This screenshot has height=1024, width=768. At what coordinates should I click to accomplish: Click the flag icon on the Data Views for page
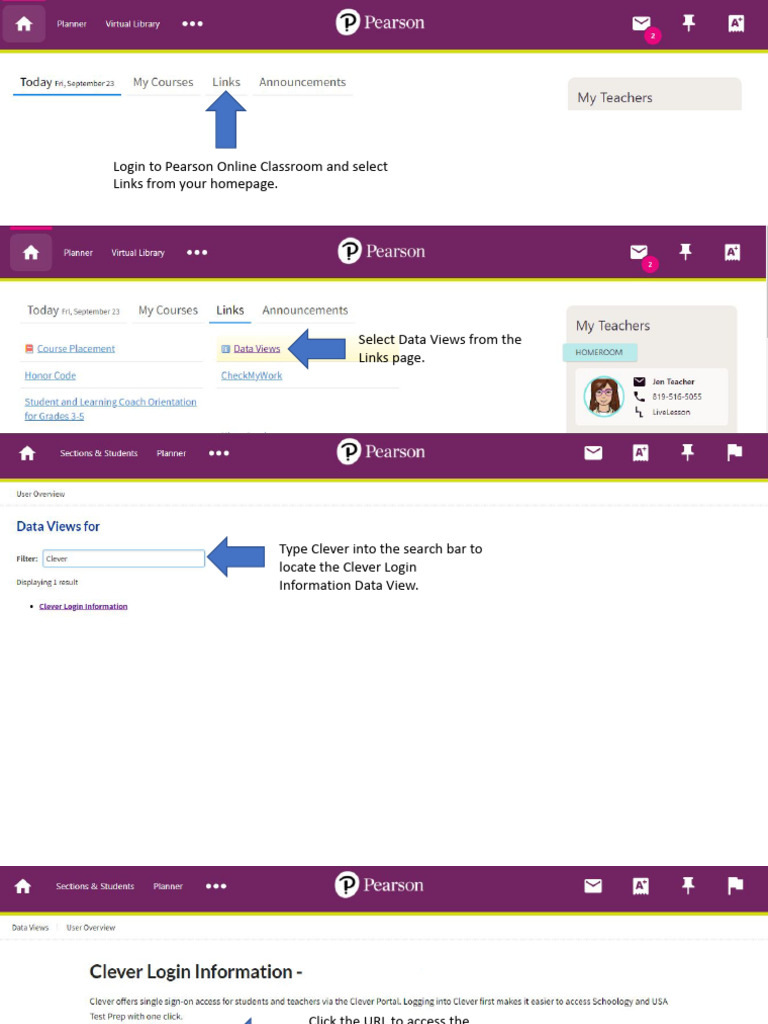tap(735, 452)
